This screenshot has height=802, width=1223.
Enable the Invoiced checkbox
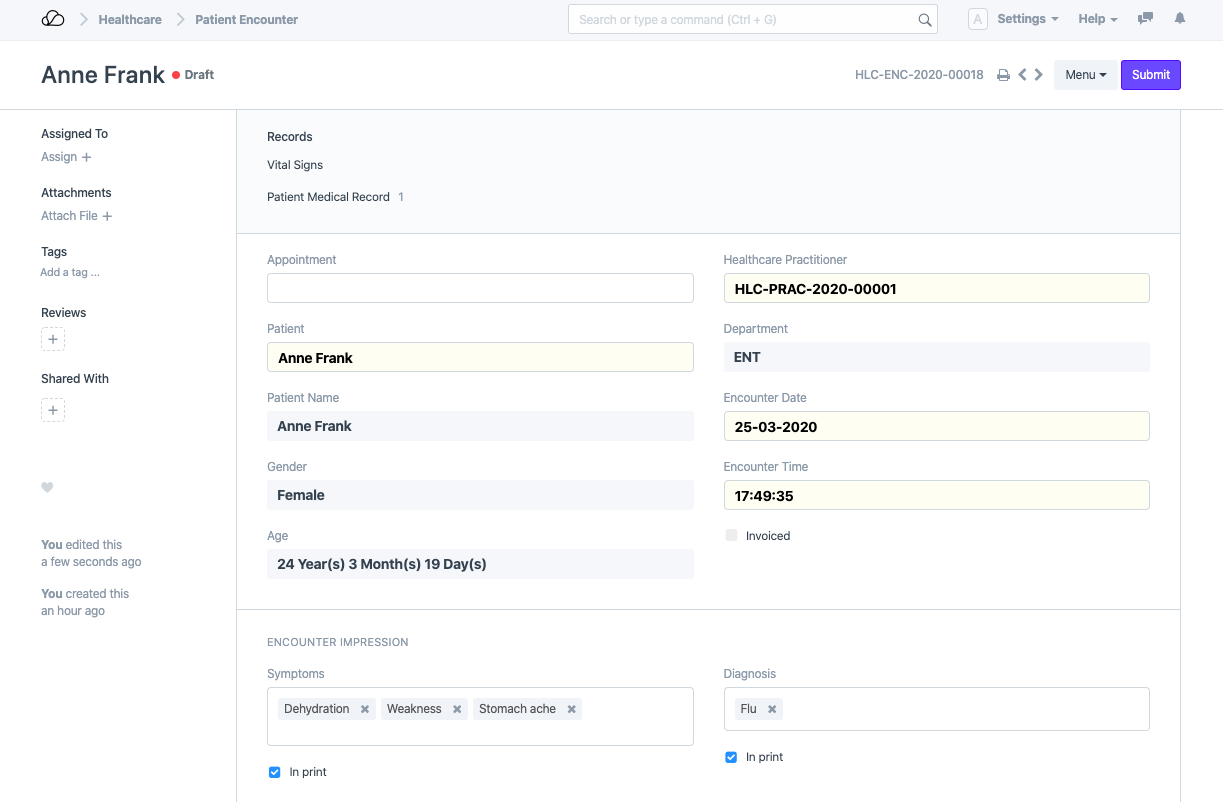pos(731,535)
